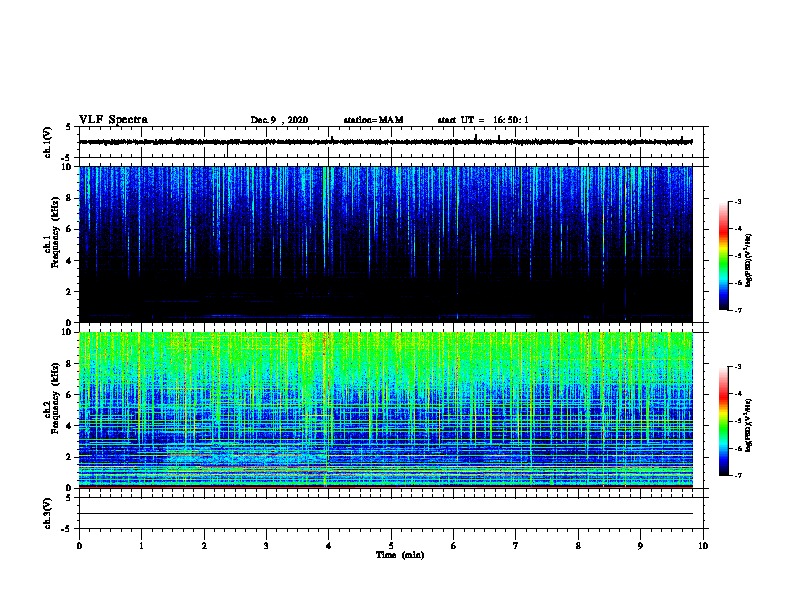Click time axis tick label "2"

(x=204, y=546)
